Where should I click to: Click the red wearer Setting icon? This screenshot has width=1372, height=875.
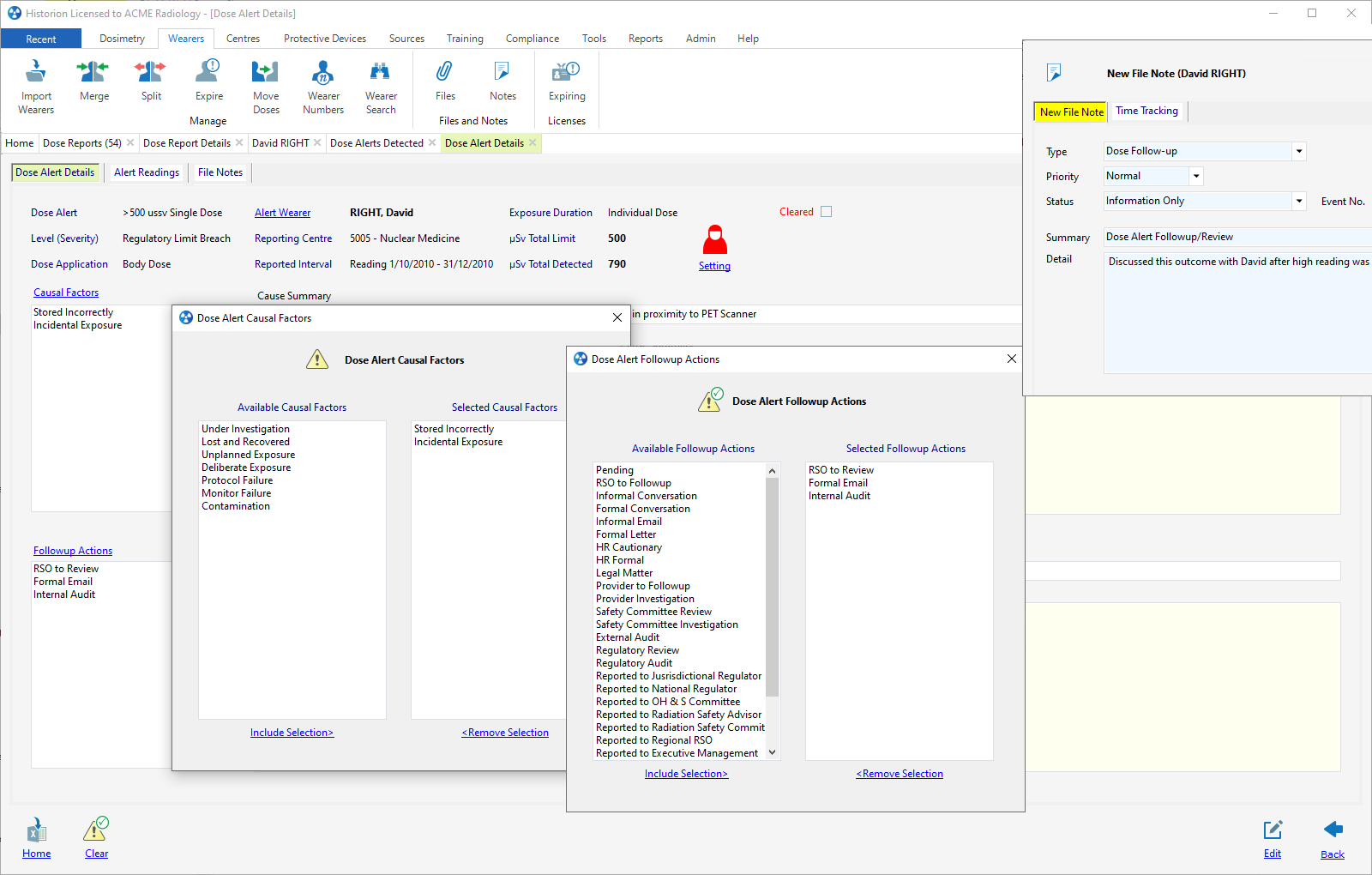714,240
